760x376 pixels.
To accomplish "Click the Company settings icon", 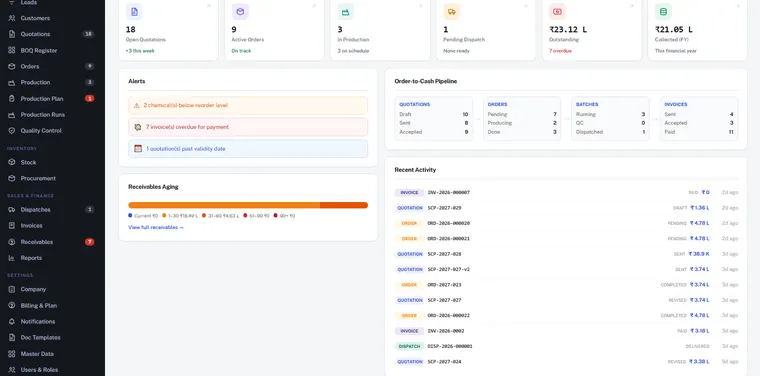I will pyautogui.click(x=12, y=289).
